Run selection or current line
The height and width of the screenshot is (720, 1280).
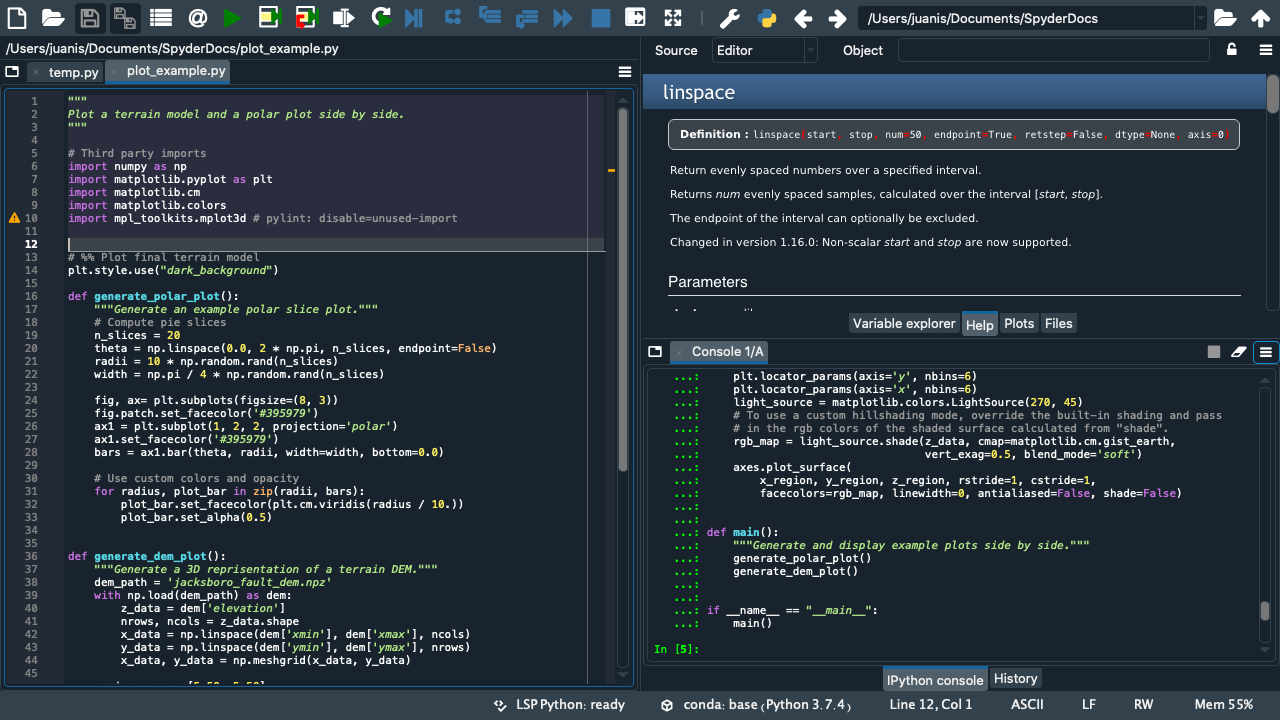(343, 17)
